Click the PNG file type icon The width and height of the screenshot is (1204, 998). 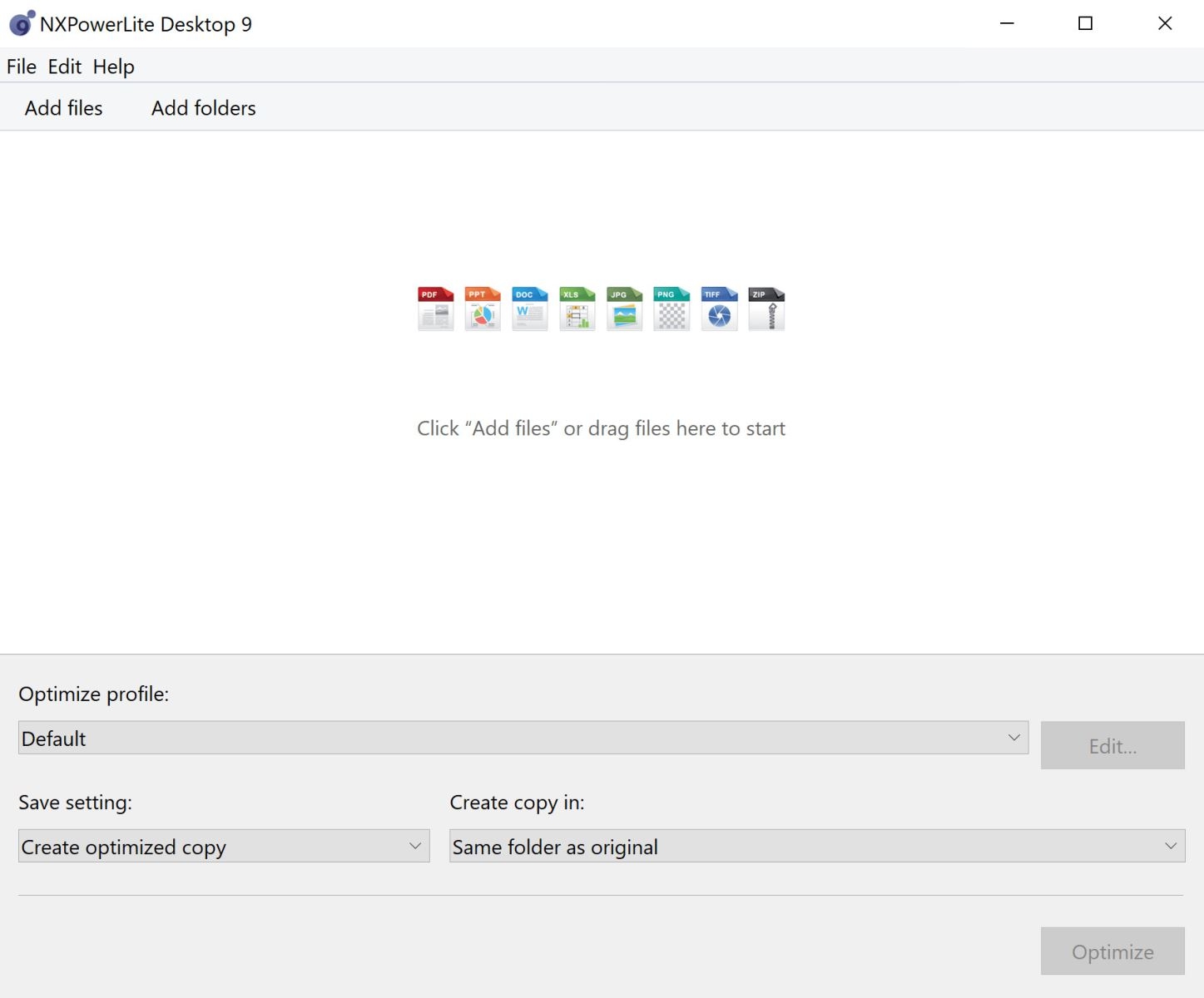pyautogui.click(x=671, y=309)
